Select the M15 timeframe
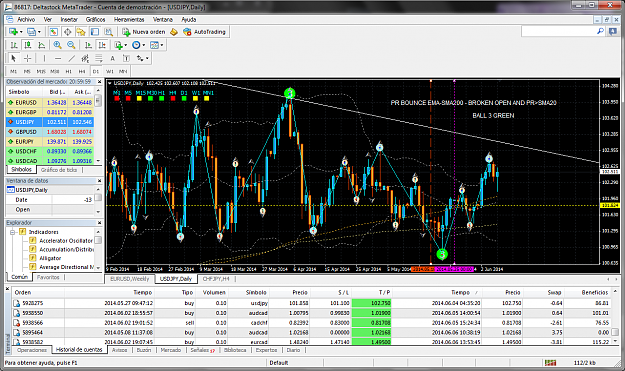Screen dimensions: 625x371 pyautogui.click(x=41, y=71)
